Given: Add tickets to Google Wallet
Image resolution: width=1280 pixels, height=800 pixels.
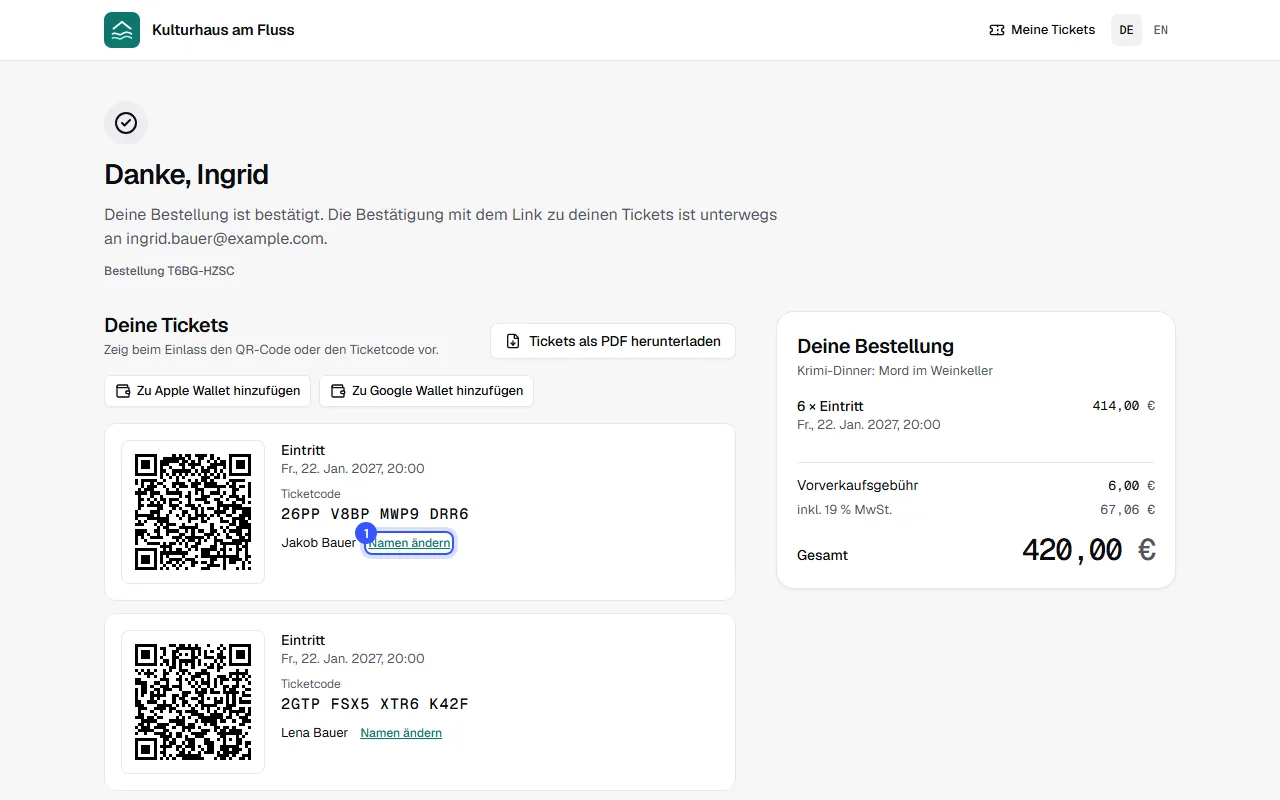Looking at the screenshot, I should [426, 391].
